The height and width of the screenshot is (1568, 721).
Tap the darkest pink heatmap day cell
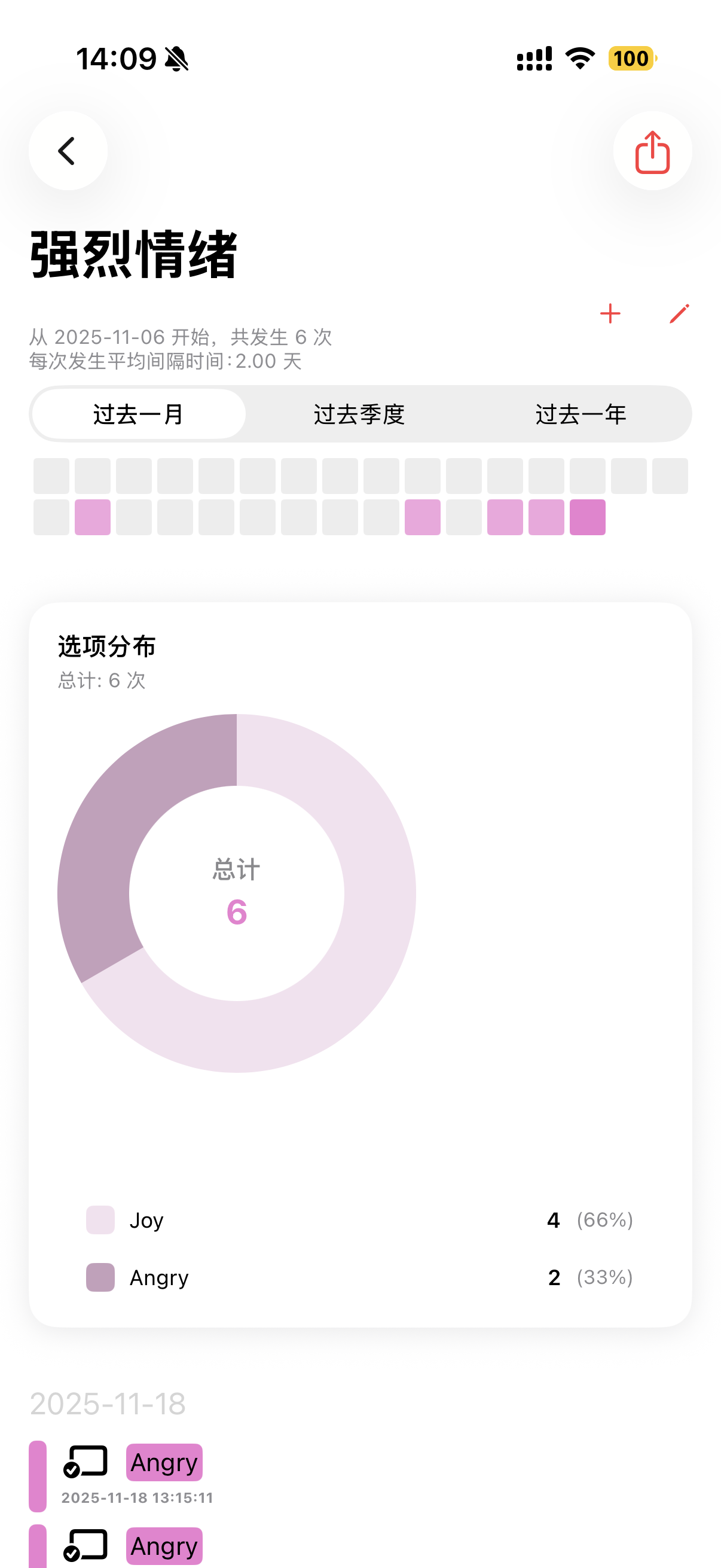(x=587, y=517)
